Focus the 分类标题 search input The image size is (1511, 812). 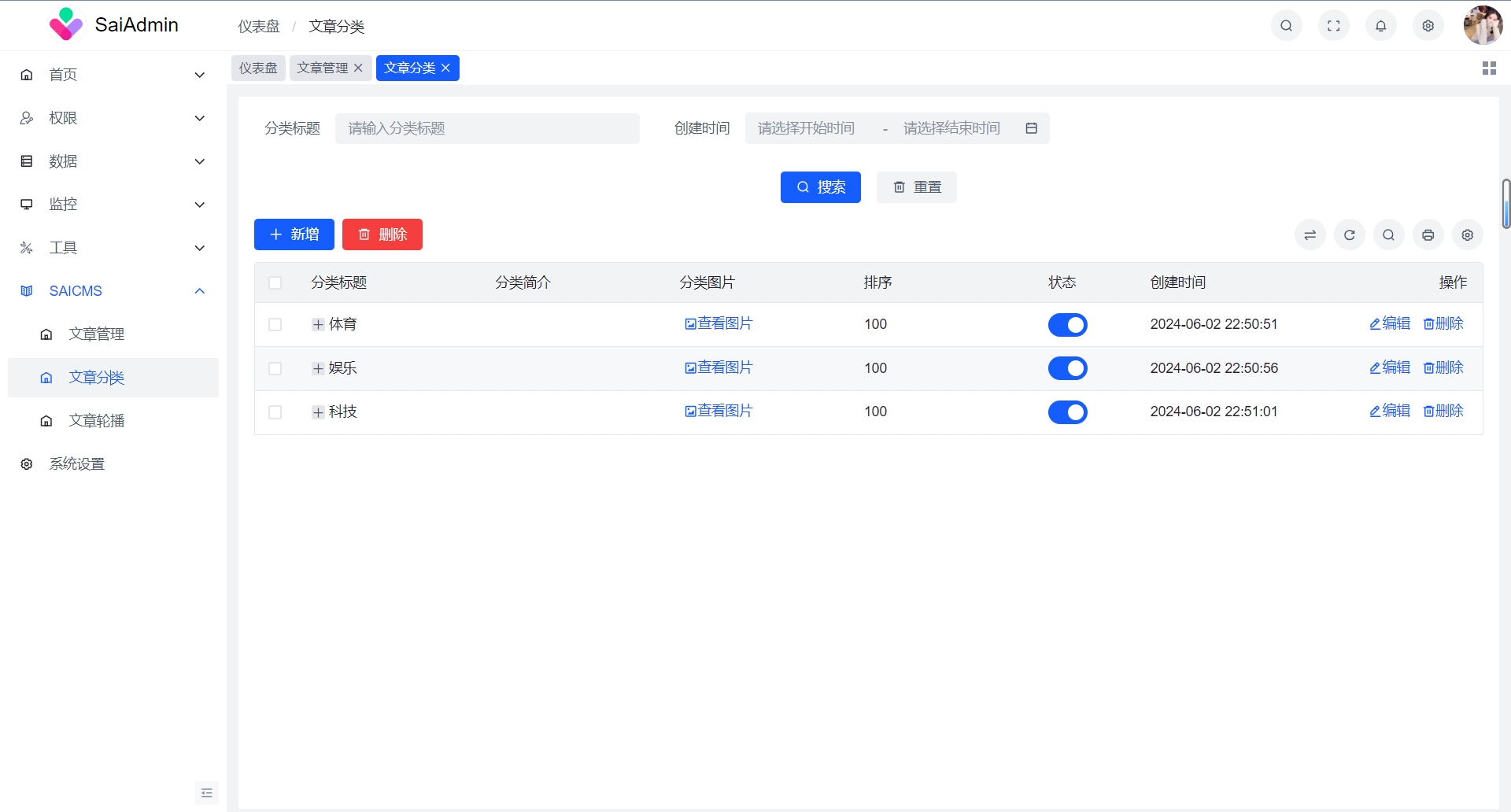click(x=486, y=128)
